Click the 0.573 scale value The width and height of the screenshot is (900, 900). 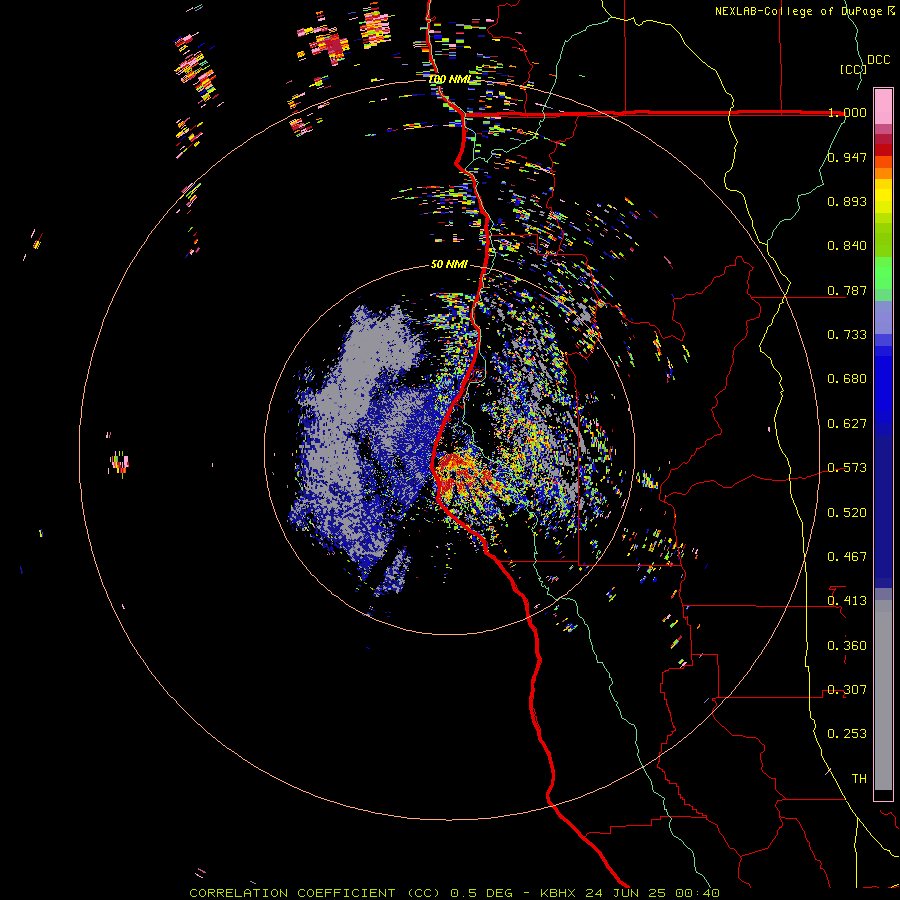(847, 468)
